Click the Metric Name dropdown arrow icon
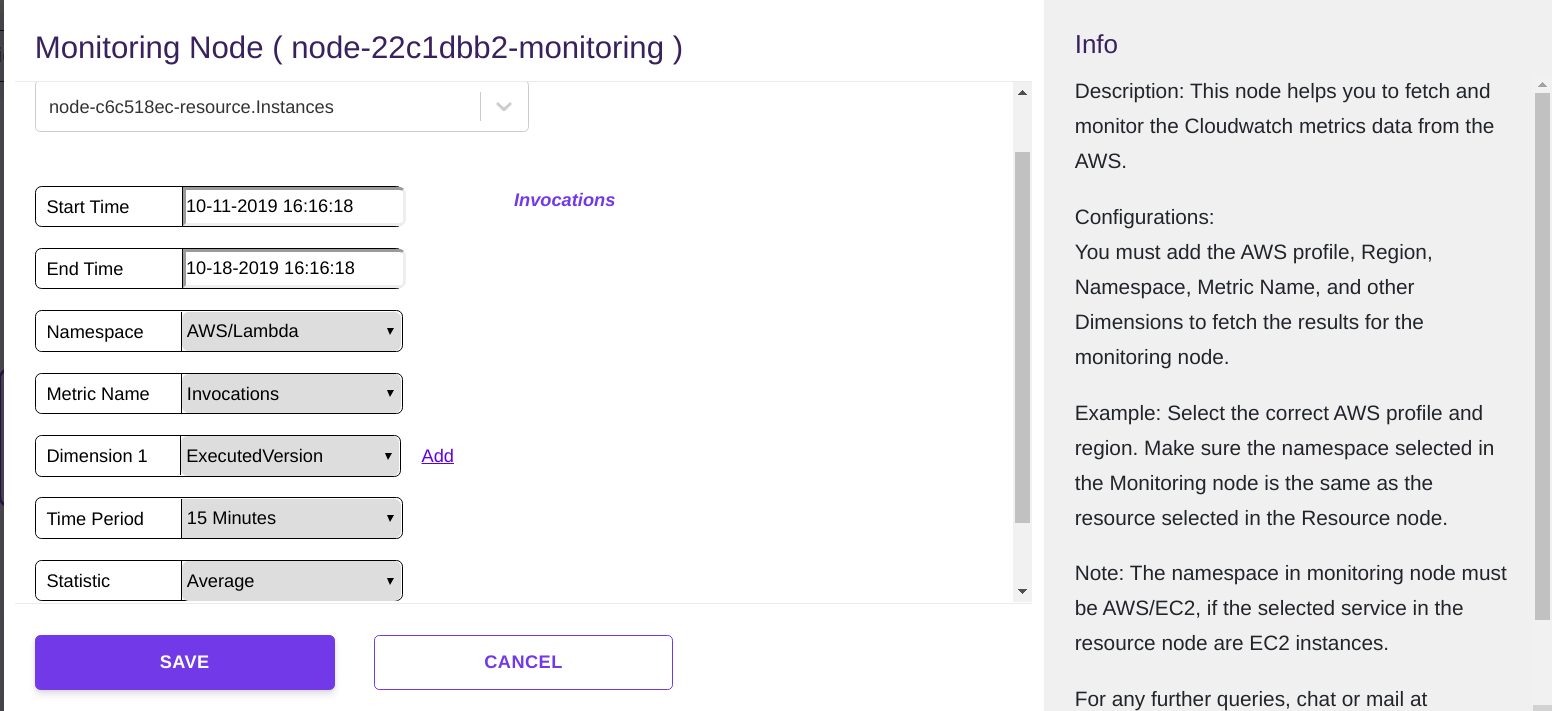Image resolution: width=1552 pixels, height=711 pixels. (x=390, y=393)
